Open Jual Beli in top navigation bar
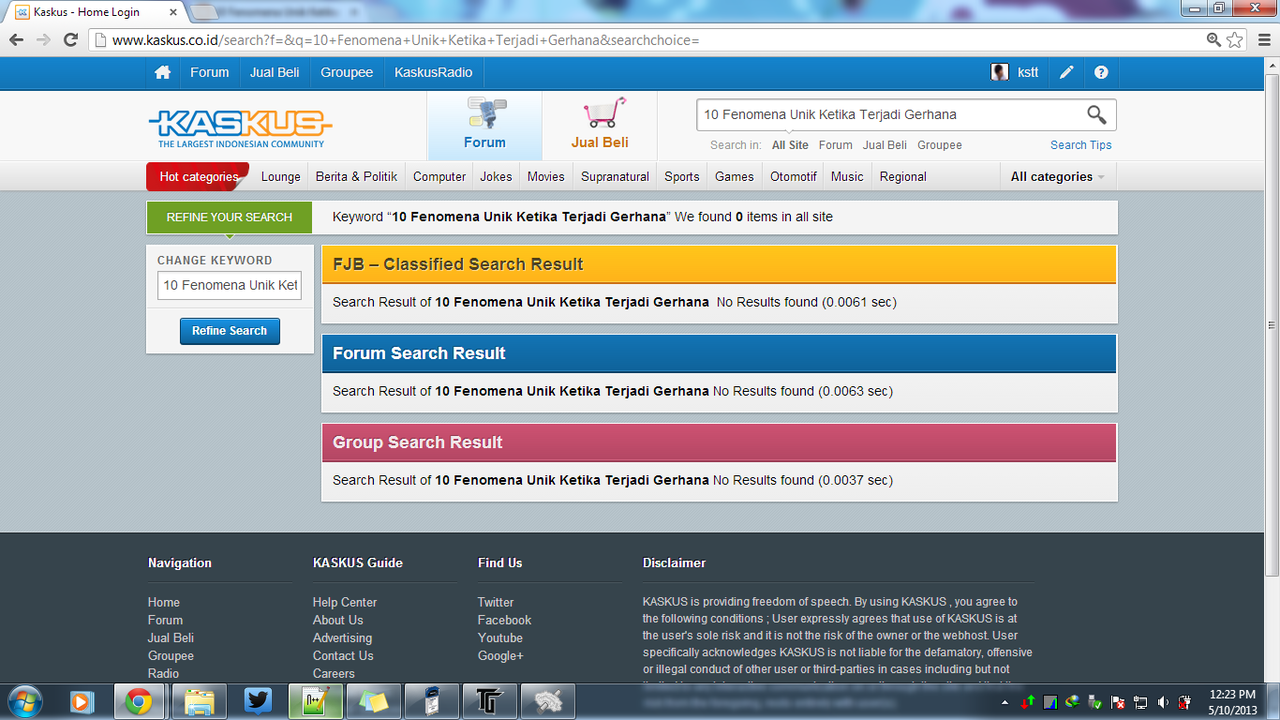 (x=275, y=73)
